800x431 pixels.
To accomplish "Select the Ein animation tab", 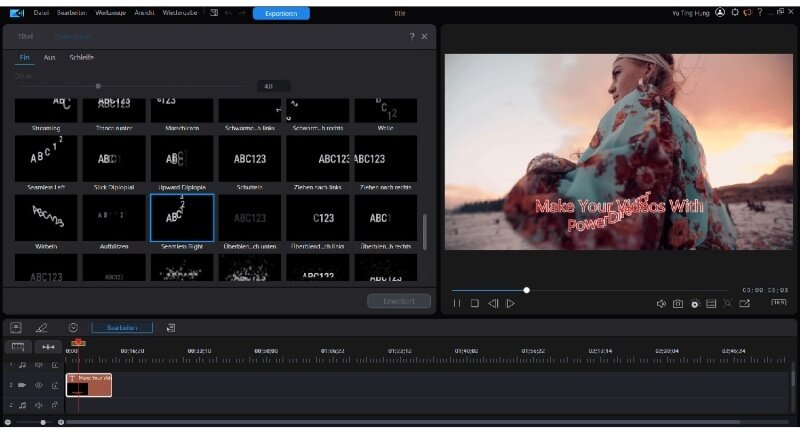I will 24,58.
